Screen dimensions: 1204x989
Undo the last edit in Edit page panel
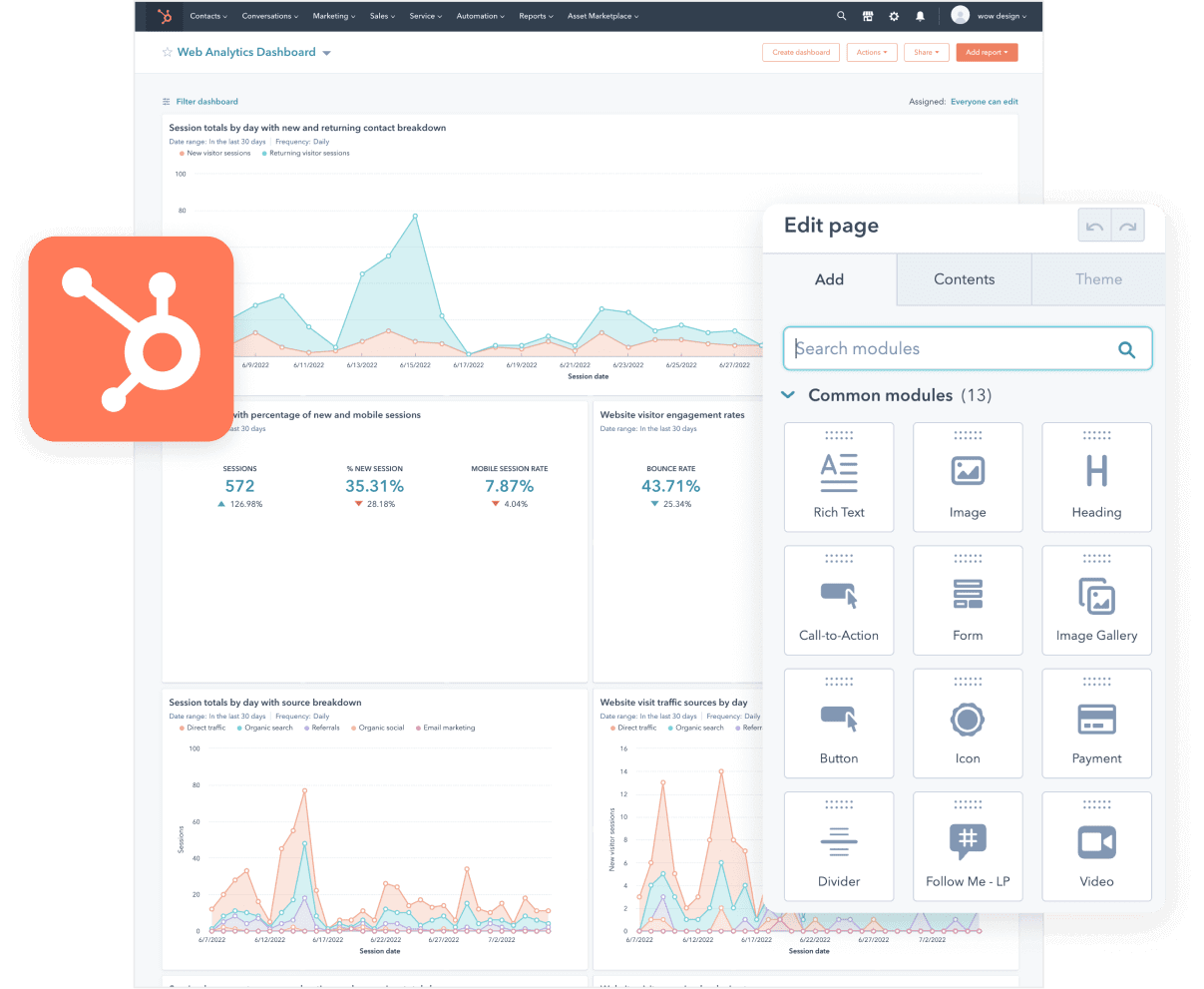[x=1095, y=227]
